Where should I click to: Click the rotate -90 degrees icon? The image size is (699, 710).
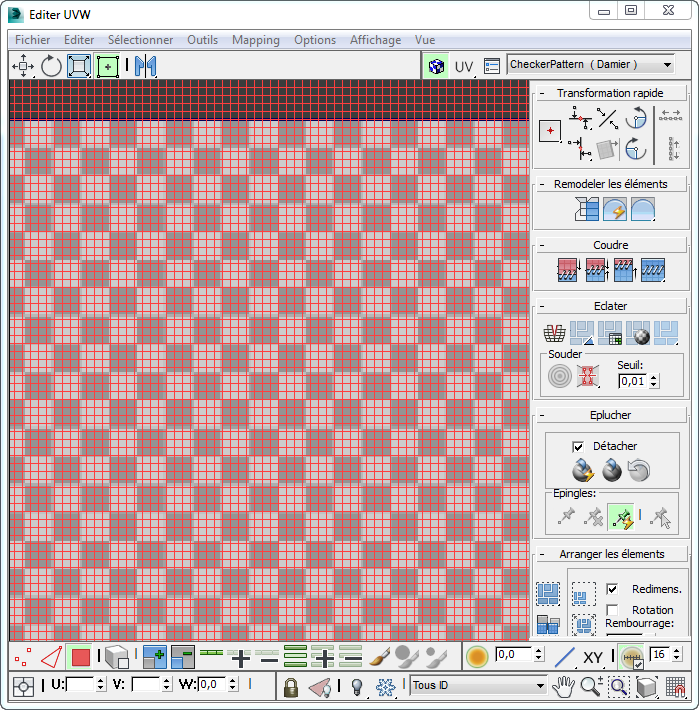pyautogui.click(x=636, y=149)
